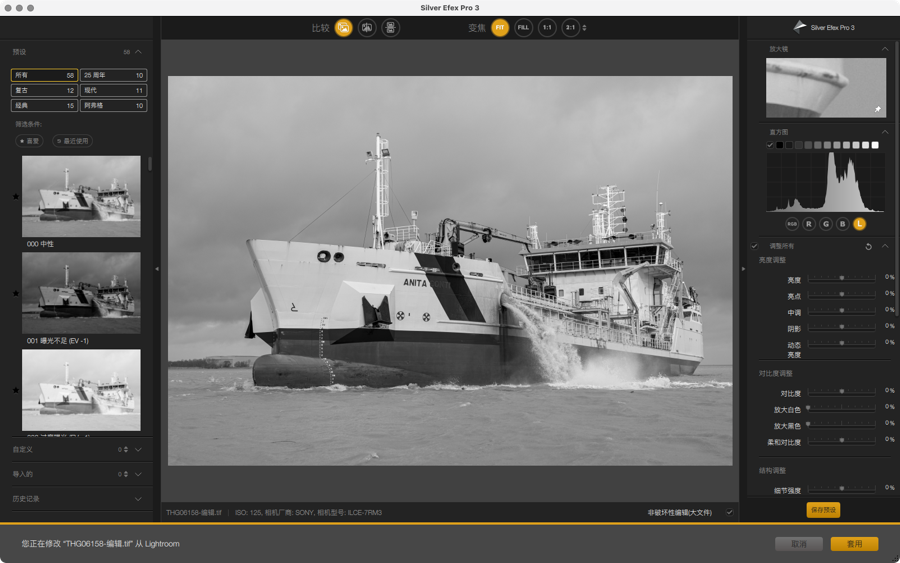
Task: Filter presets by 最近使用
Action: pos(73,141)
